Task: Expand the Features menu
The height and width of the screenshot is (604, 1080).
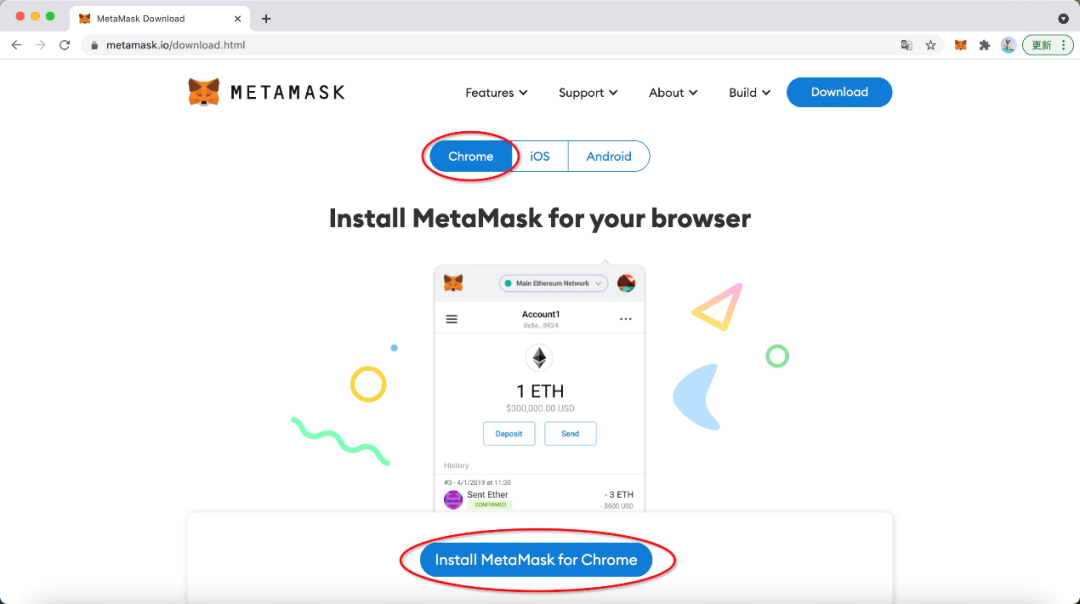Action: (x=496, y=92)
